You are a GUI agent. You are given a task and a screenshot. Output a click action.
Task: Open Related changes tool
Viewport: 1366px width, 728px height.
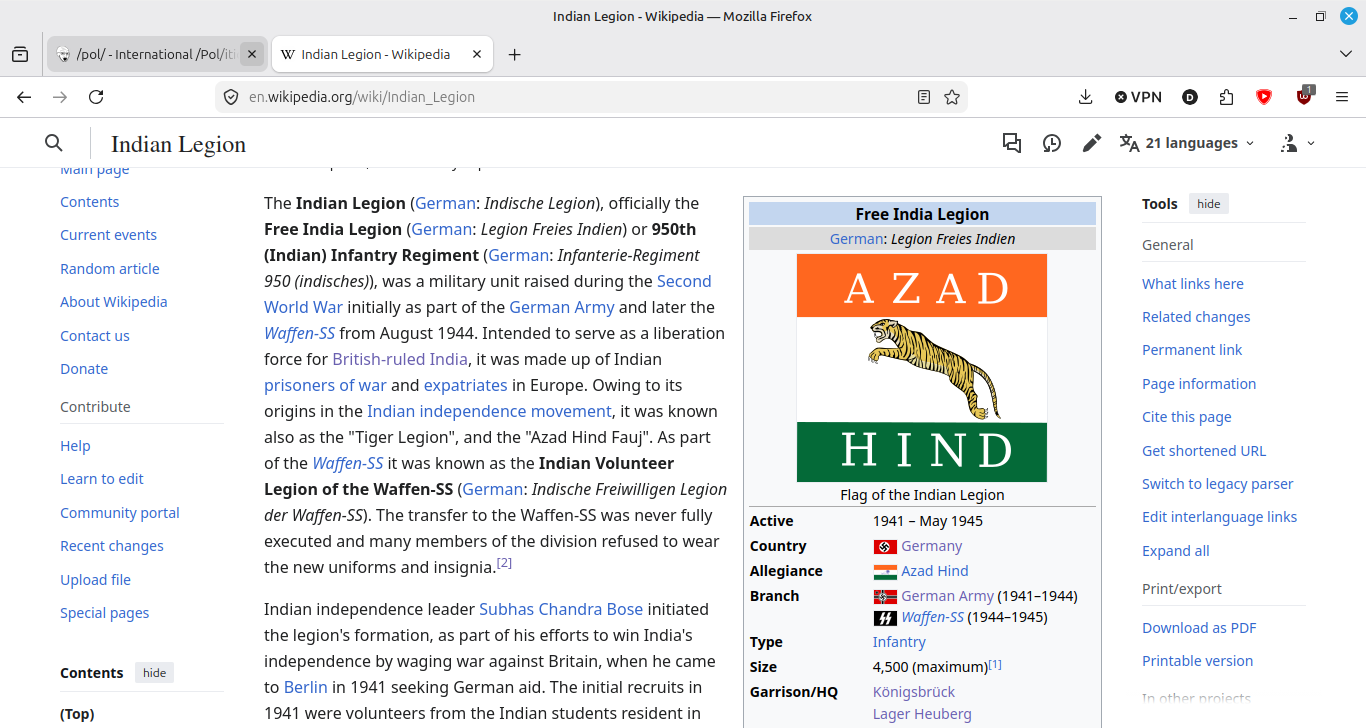(x=1196, y=317)
